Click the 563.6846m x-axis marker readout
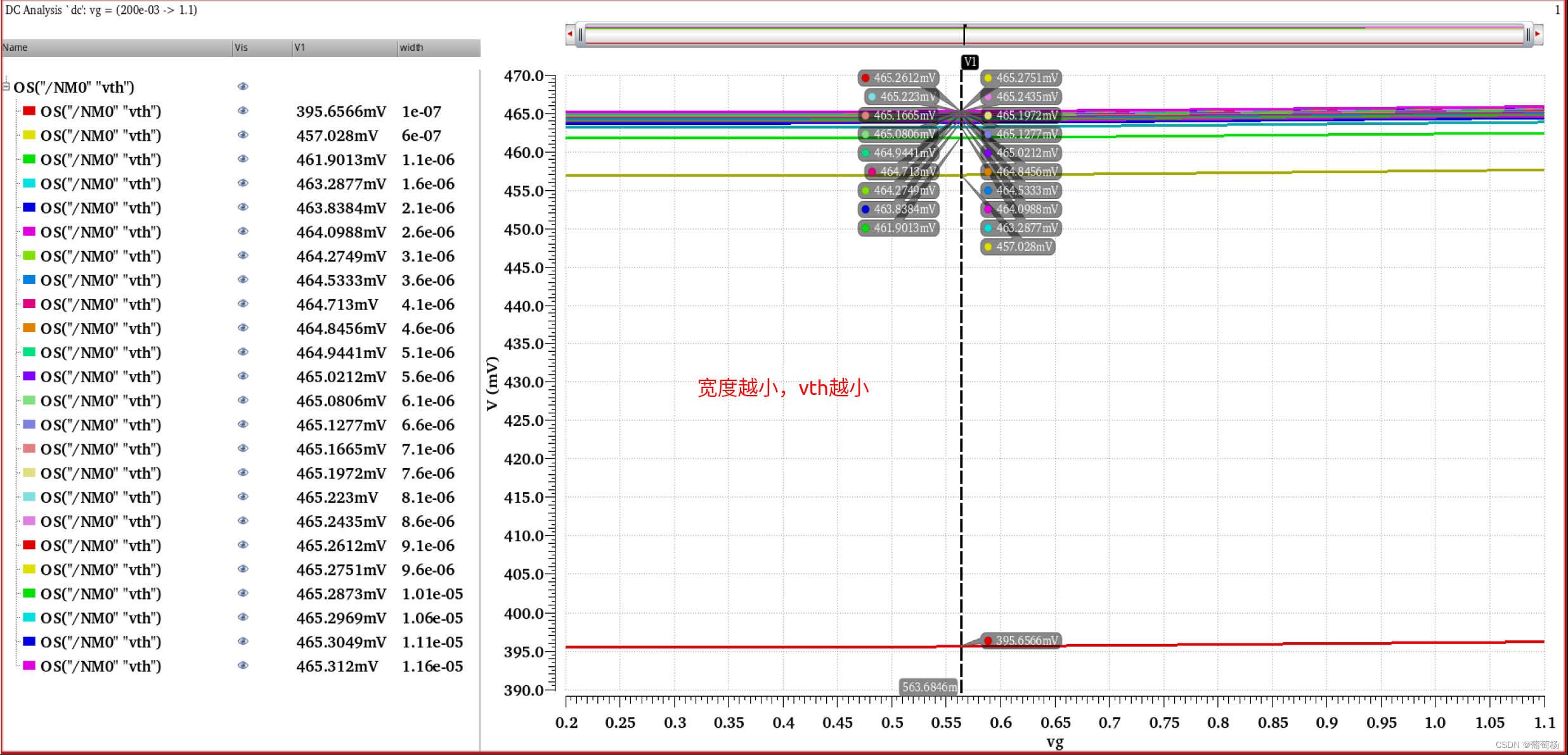Viewport: 1568px width, 755px height. (x=928, y=687)
